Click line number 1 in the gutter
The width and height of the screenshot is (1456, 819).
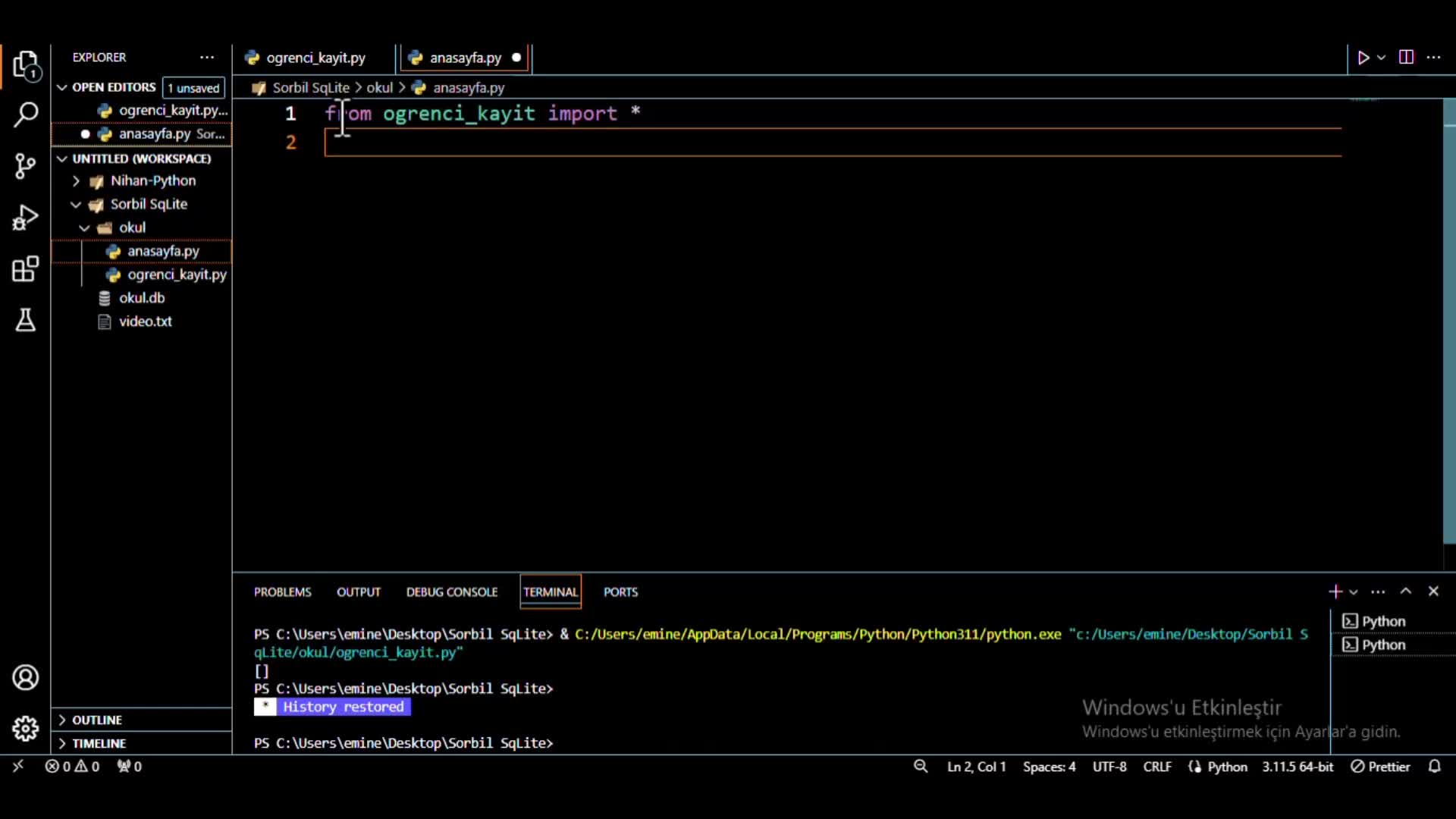tap(290, 114)
